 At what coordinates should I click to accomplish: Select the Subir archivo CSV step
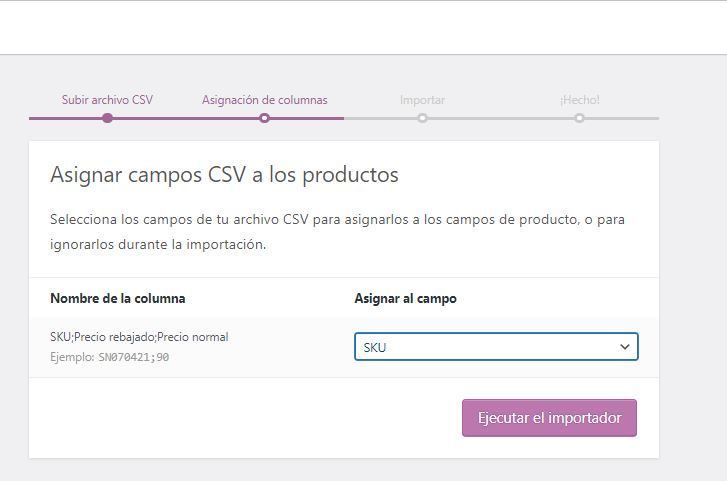point(107,100)
